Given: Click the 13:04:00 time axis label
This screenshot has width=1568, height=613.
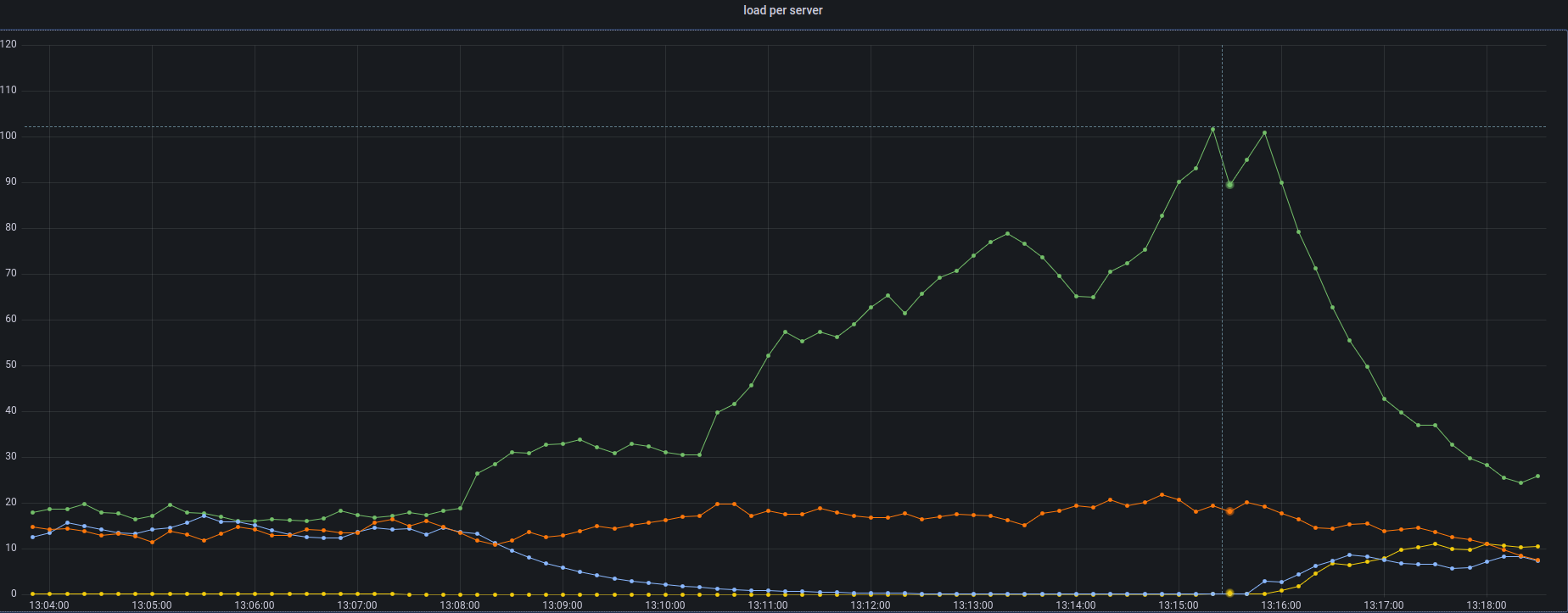Looking at the screenshot, I should pyautogui.click(x=49, y=605).
